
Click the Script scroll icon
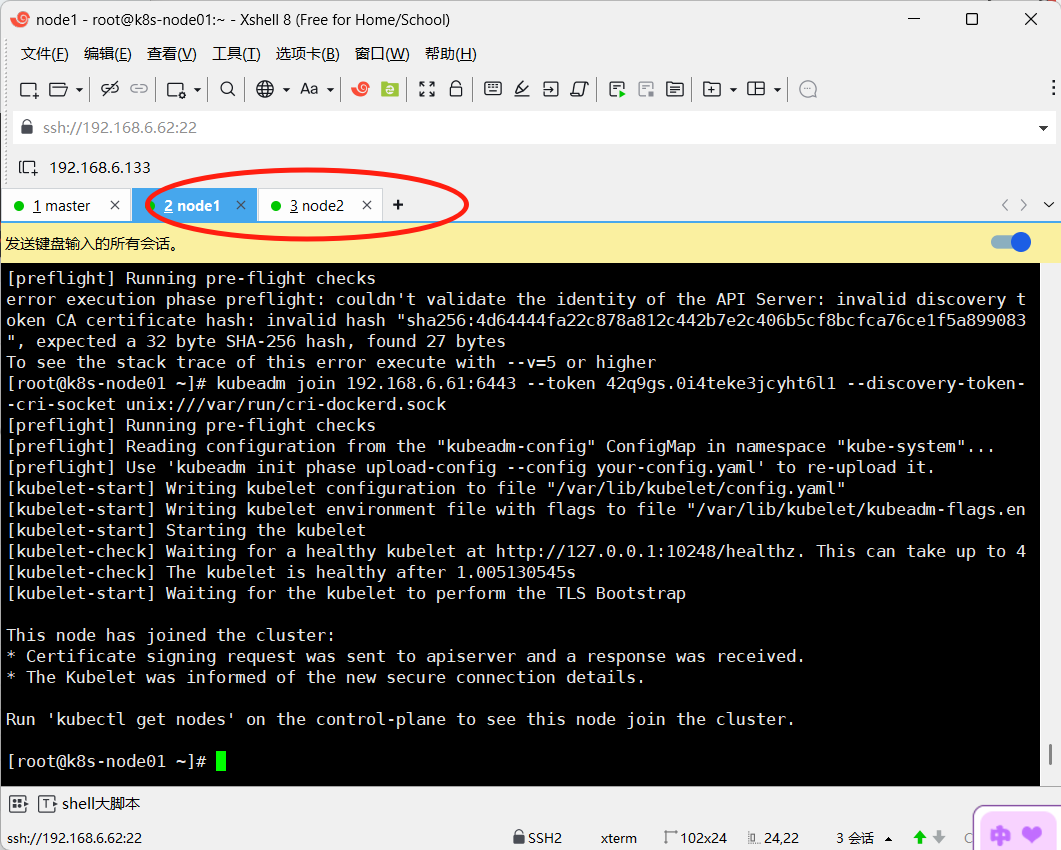580,89
